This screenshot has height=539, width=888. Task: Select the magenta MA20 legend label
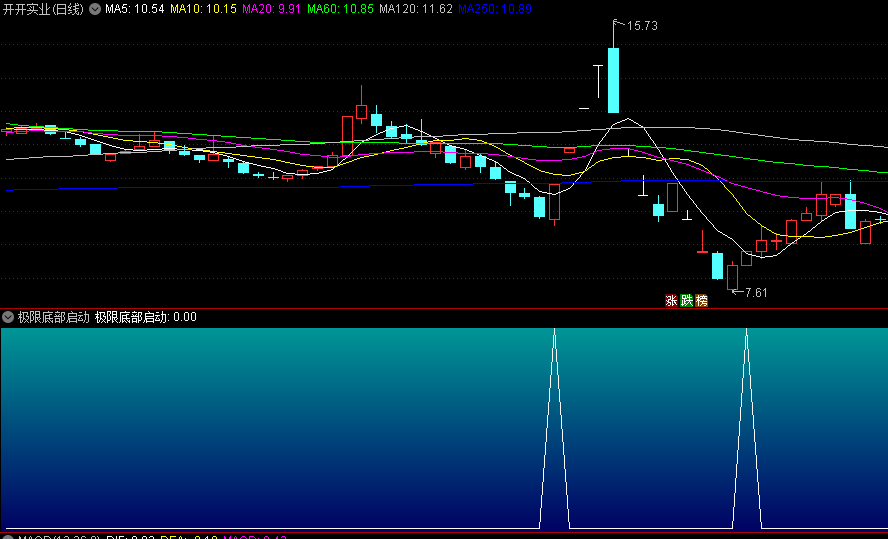(x=270, y=9)
